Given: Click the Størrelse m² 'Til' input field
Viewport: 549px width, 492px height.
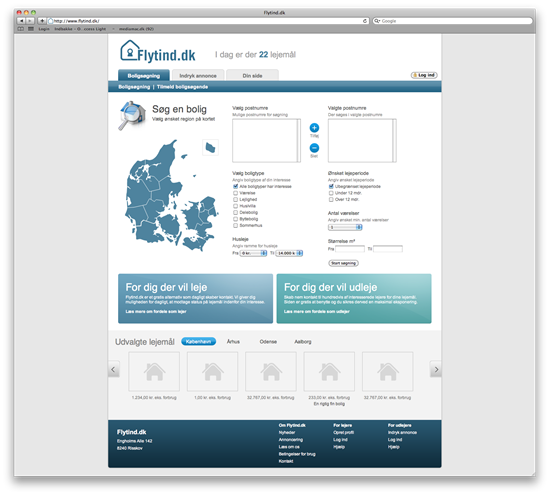Looking at the screenshot, I should (388, 249).
